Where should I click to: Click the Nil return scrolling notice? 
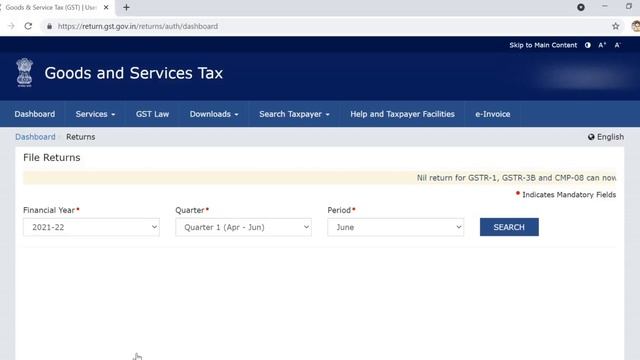click(x=516, y=178)
